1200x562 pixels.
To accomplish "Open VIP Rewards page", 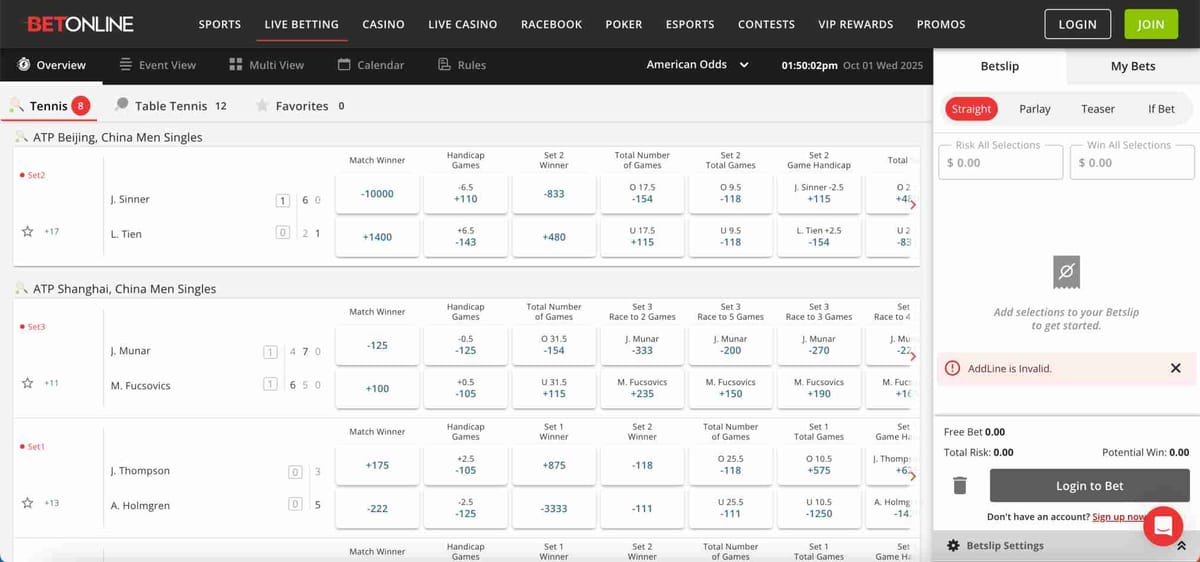I will 855,24.
